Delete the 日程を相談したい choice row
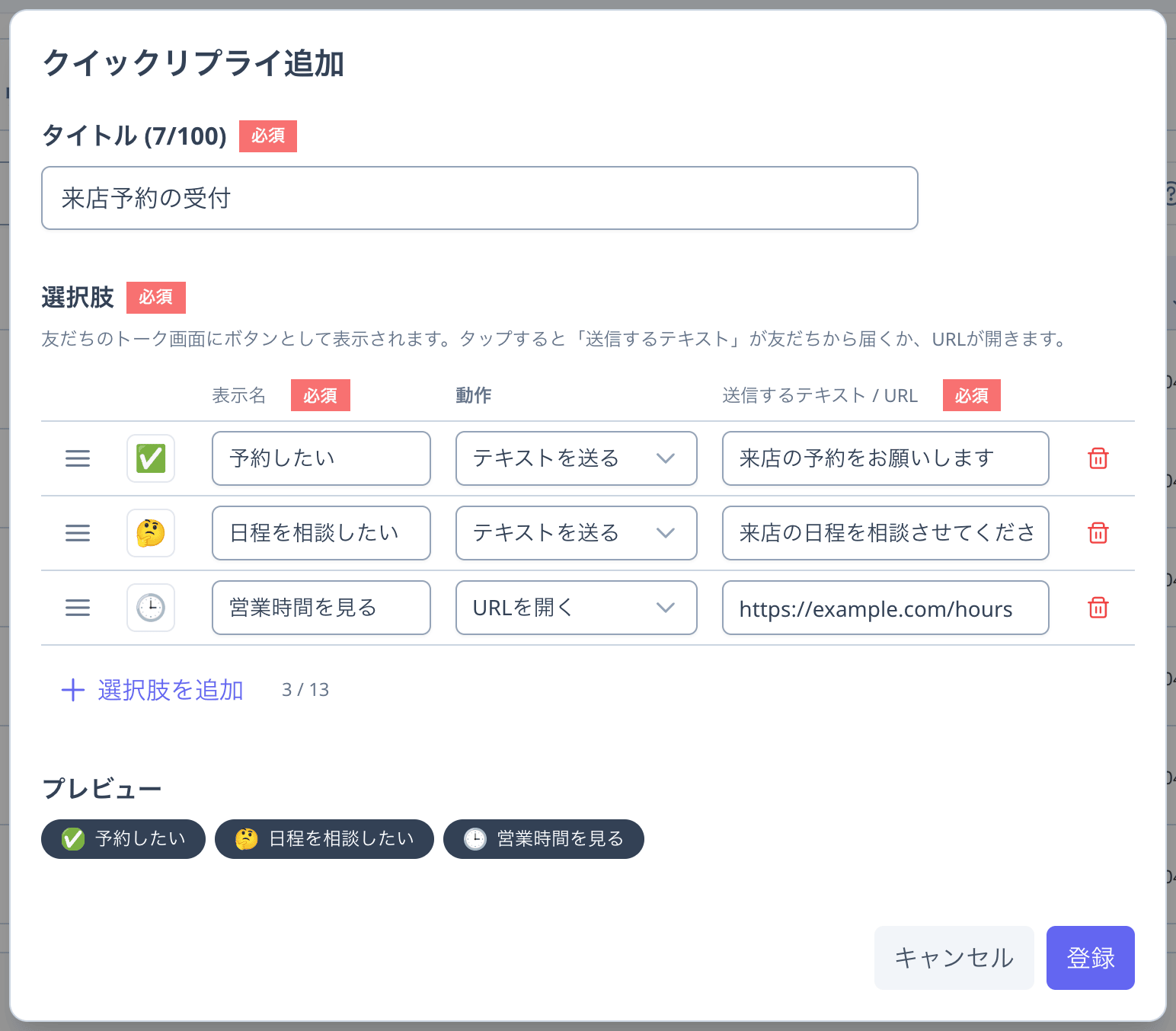 pos(1098,533)
